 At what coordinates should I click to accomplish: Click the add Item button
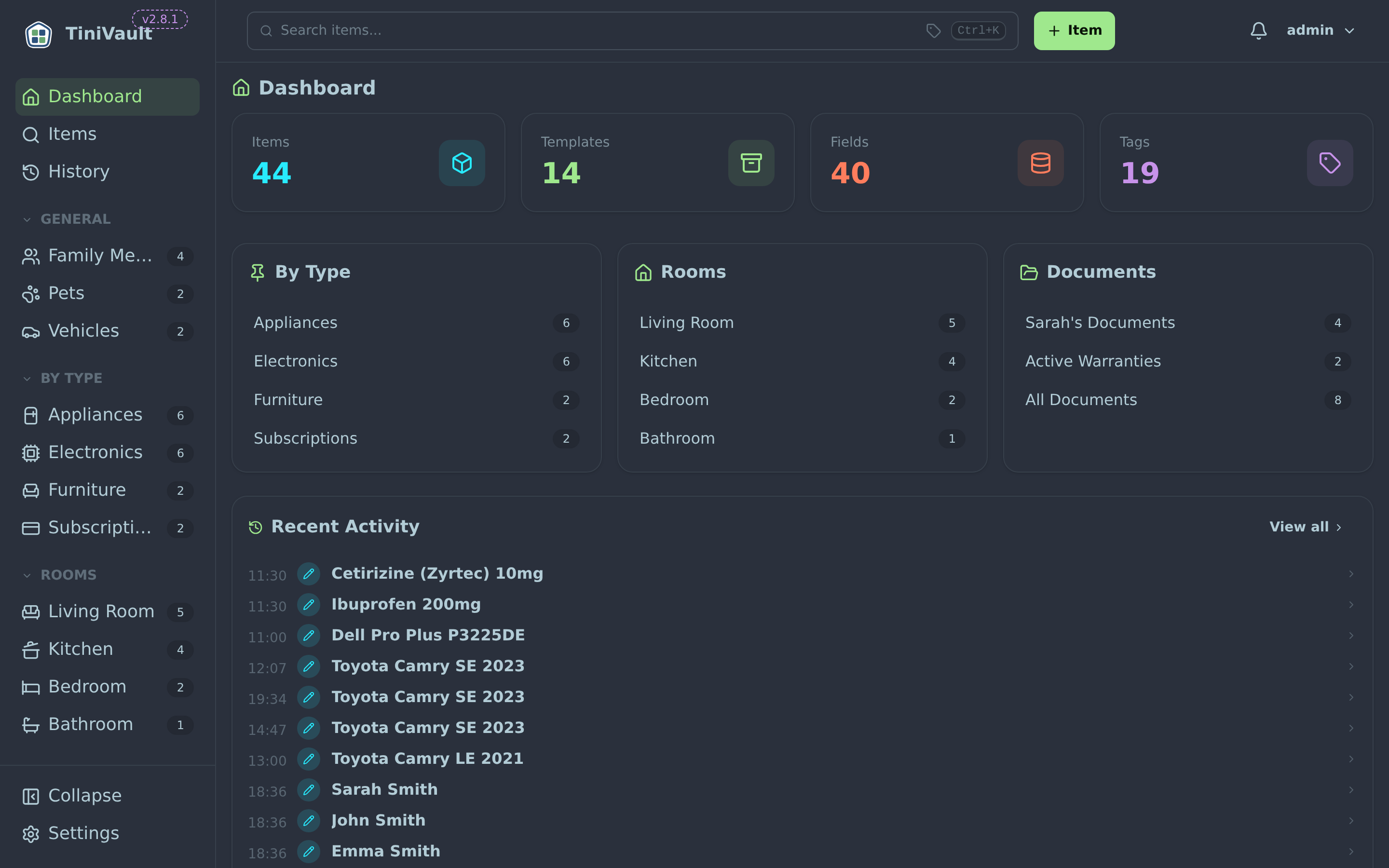[x=1074, y=30]
